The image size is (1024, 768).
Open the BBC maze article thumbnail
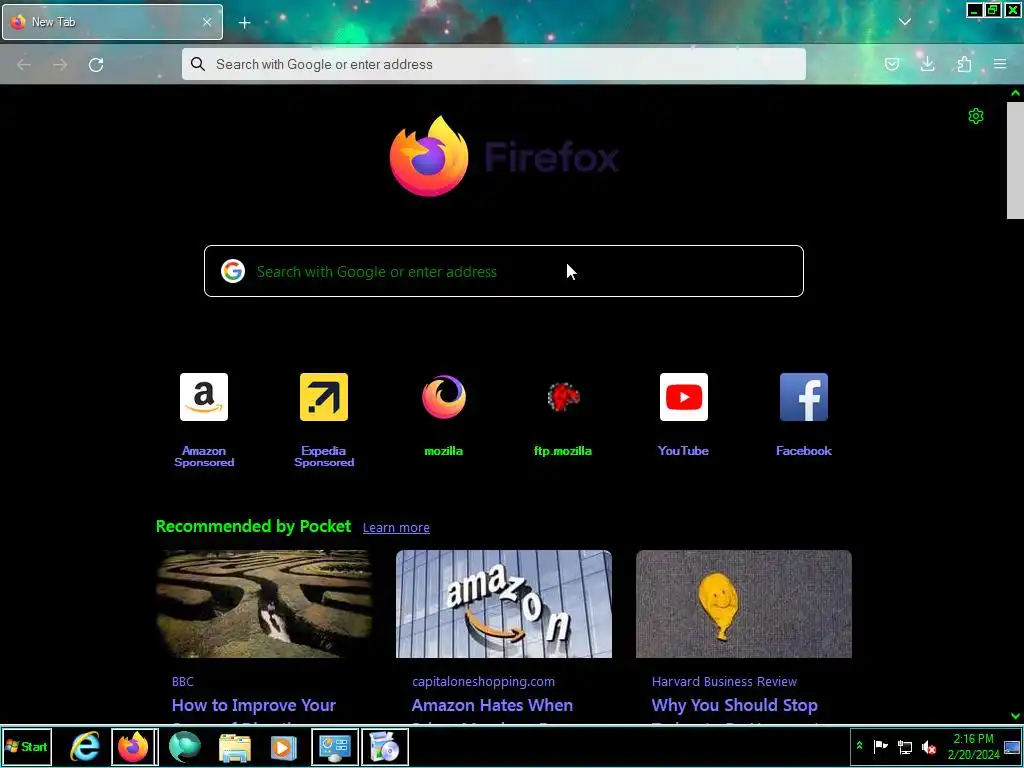point(264,603)
